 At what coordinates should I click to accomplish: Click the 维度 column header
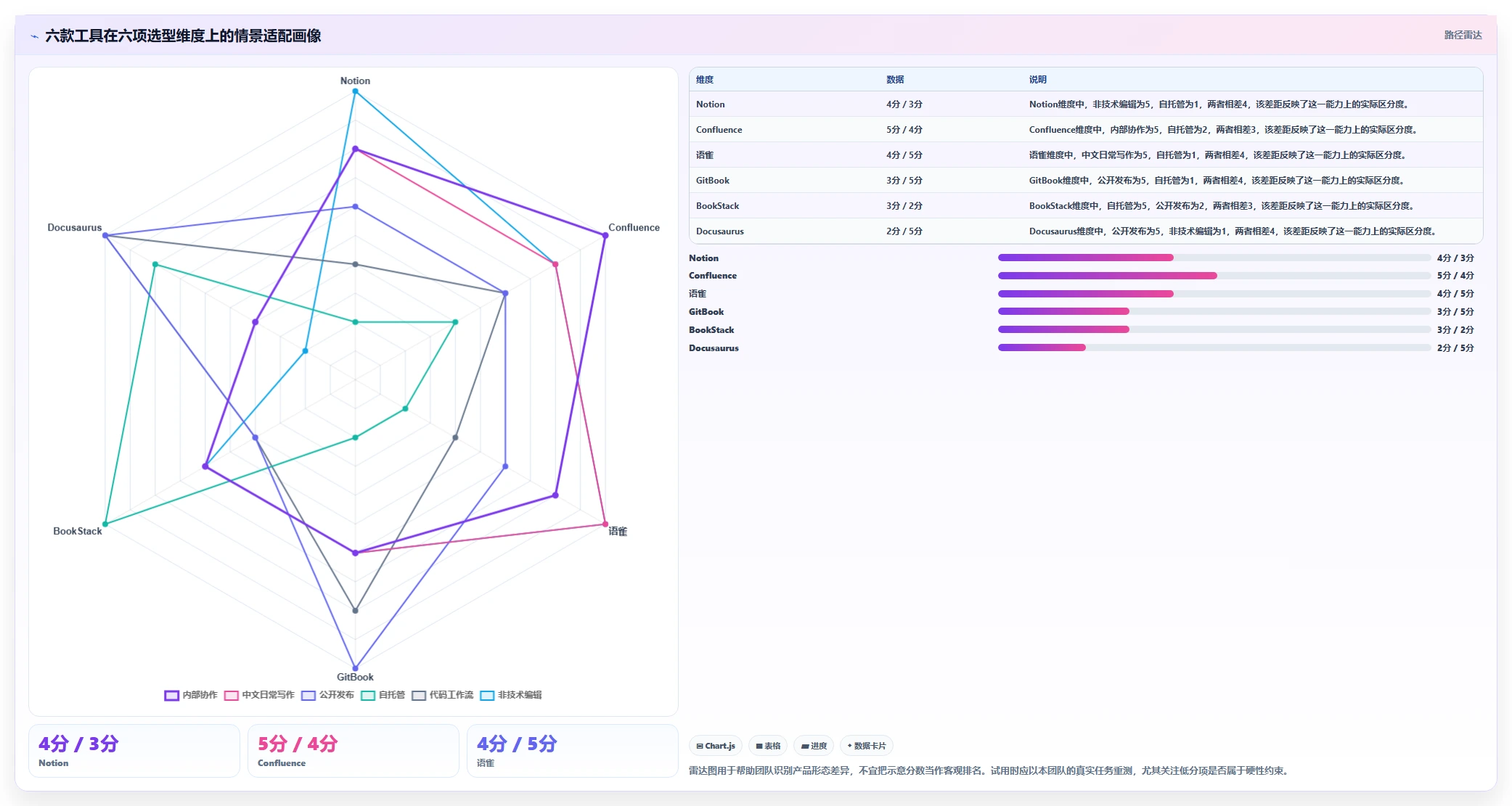(705, 80)
